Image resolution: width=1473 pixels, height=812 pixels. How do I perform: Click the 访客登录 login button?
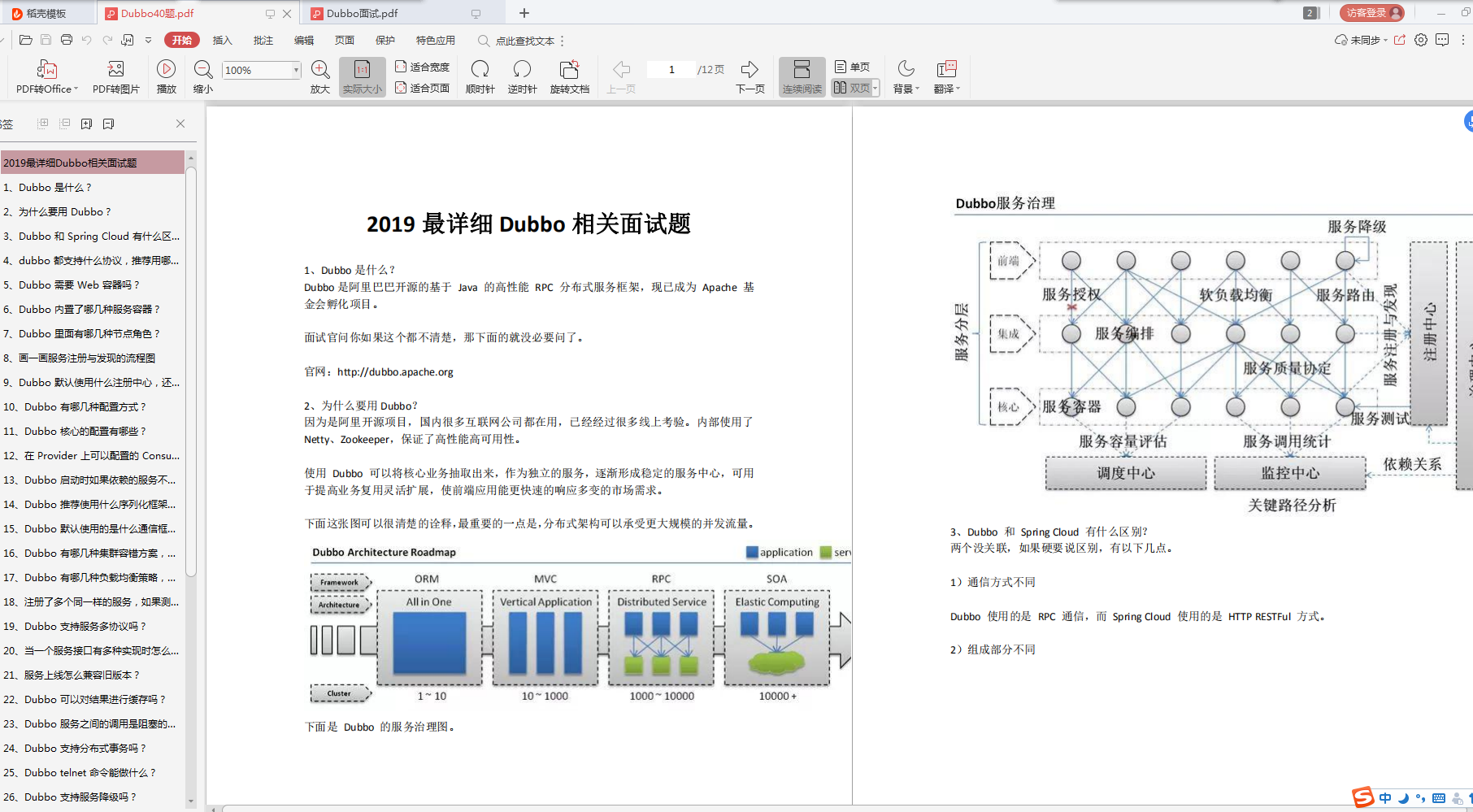(x=1371, y=12)
